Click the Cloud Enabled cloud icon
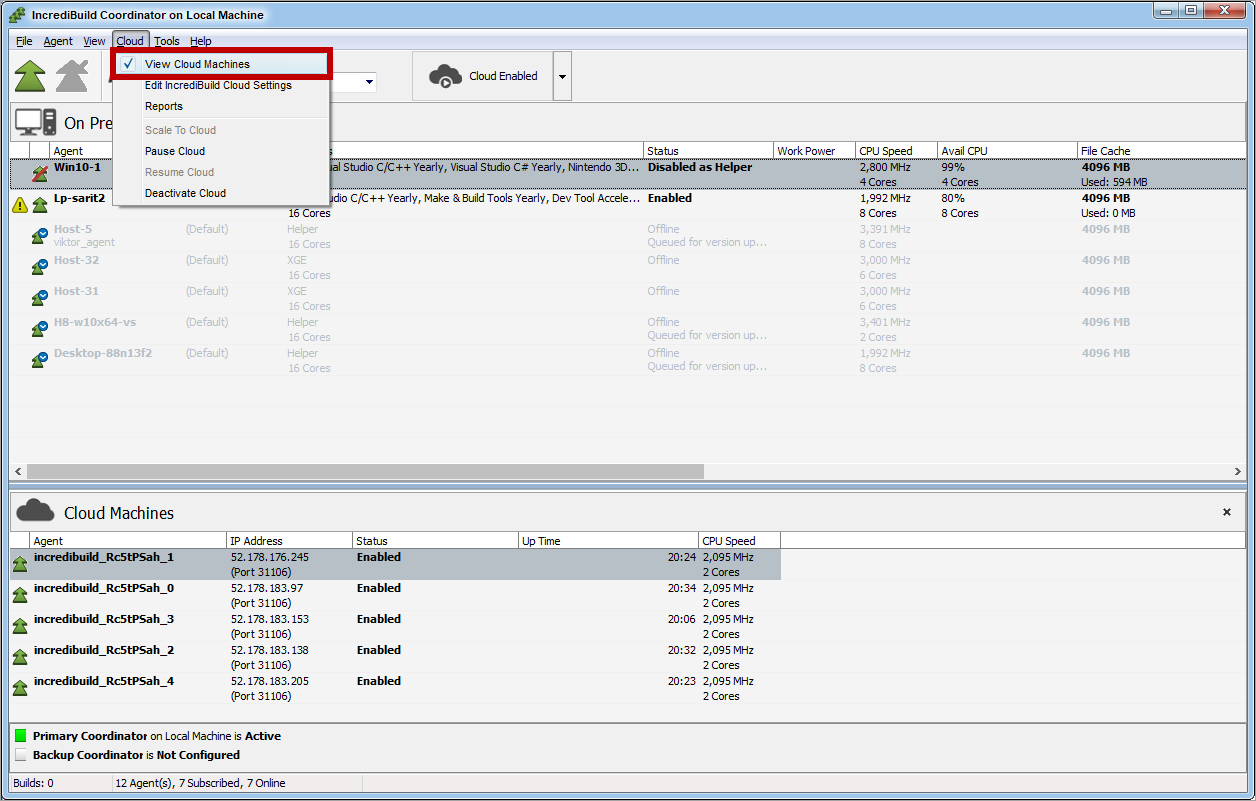 point(445,76)
